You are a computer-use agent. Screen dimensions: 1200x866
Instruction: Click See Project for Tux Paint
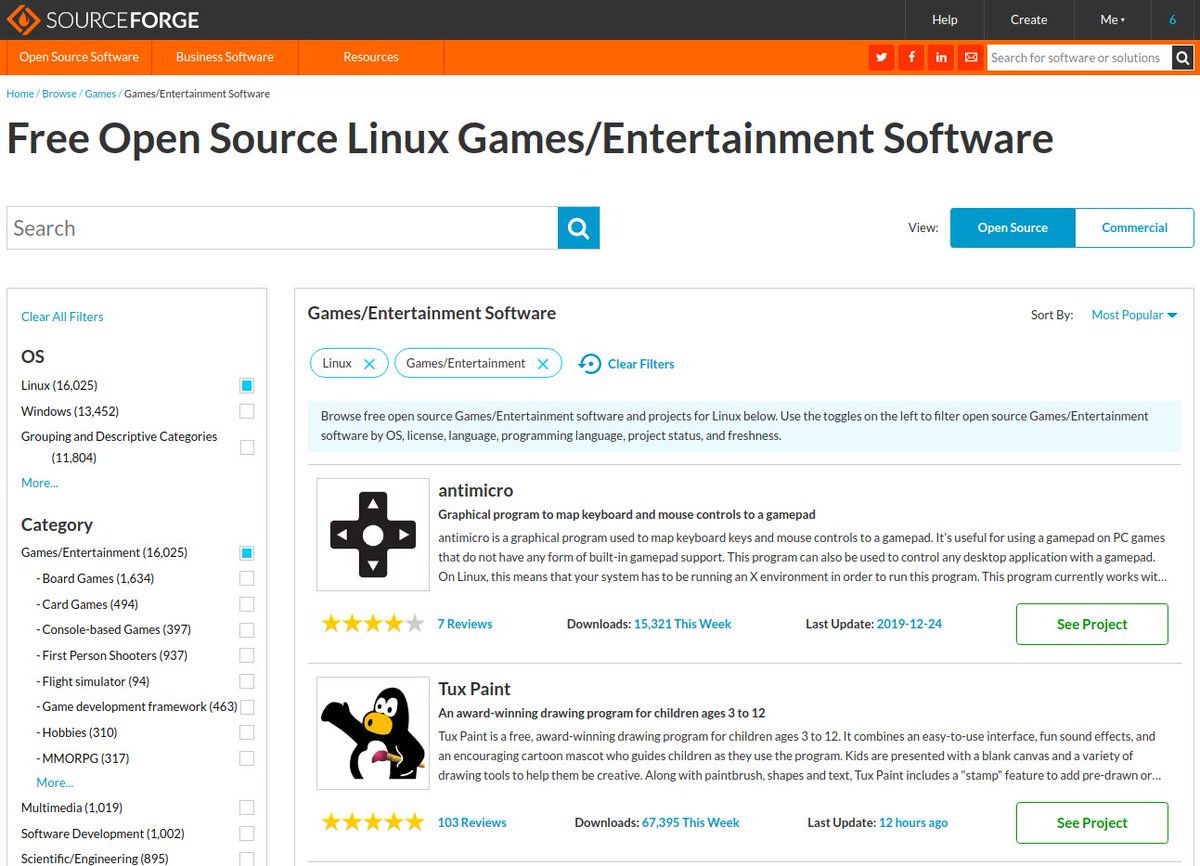point(1092,823)
